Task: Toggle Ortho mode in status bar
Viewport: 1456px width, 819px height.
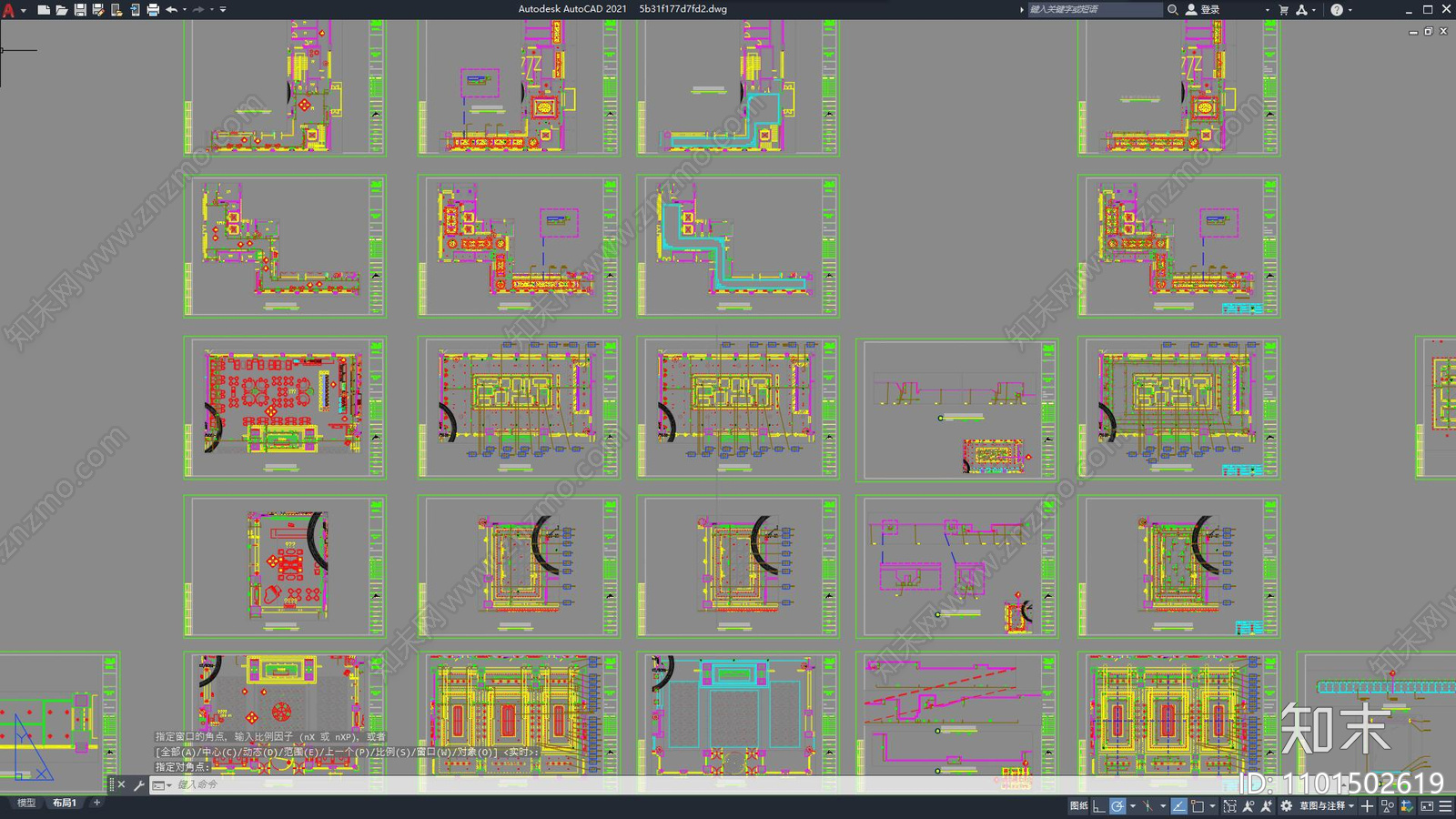Action: [x=1099, y=806]
